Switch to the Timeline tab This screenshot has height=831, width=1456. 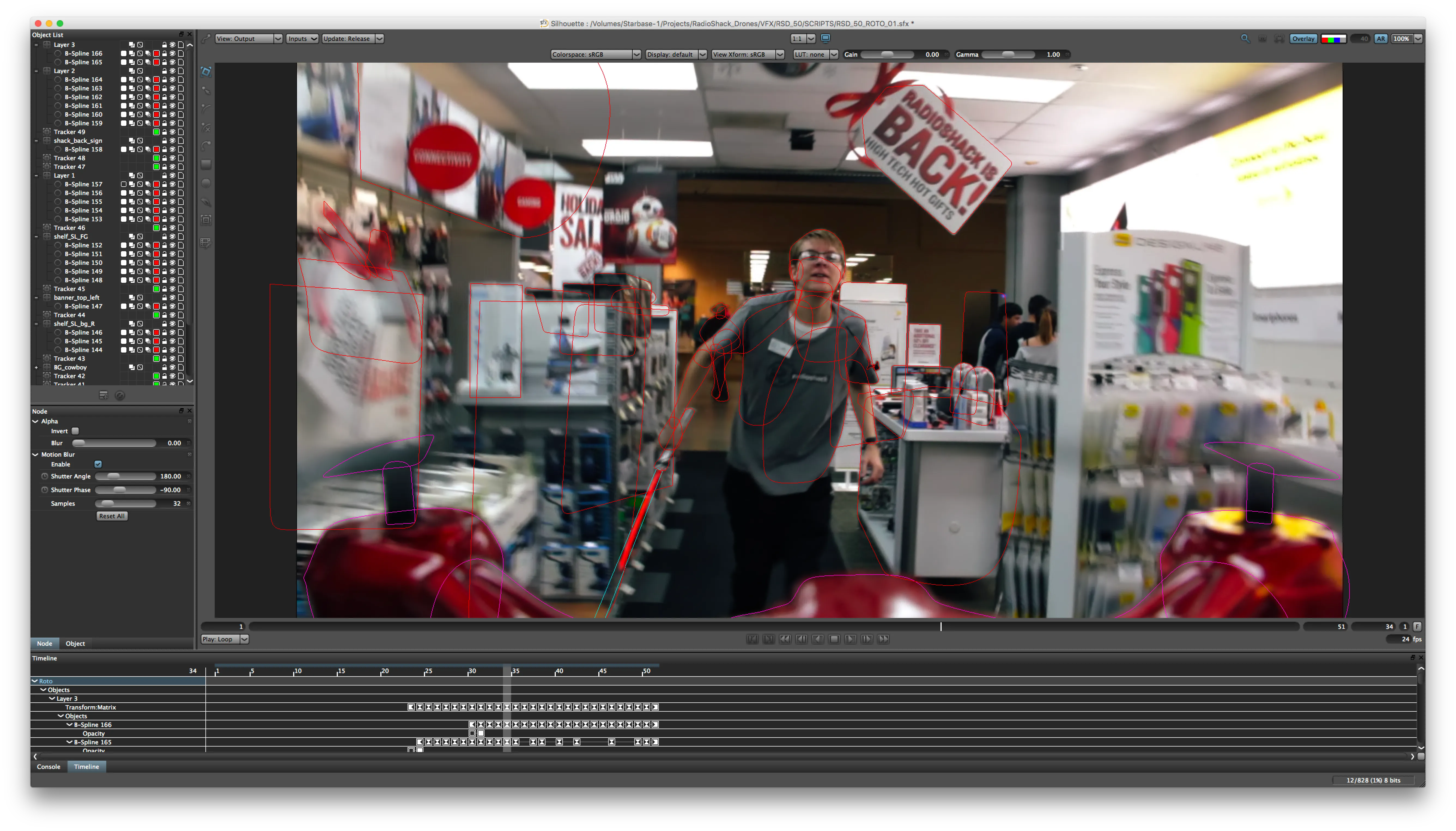click(x=86, y=766)
